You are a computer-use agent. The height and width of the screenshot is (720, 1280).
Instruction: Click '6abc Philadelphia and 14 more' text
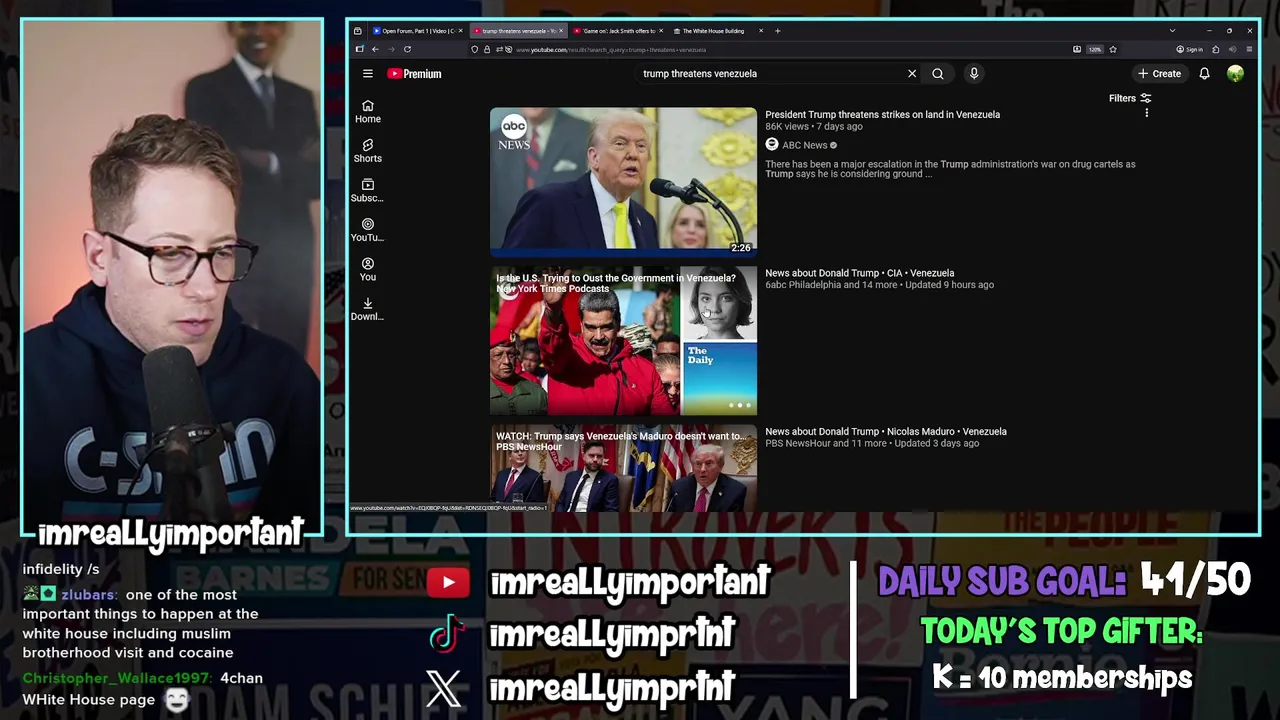[831, 285]
